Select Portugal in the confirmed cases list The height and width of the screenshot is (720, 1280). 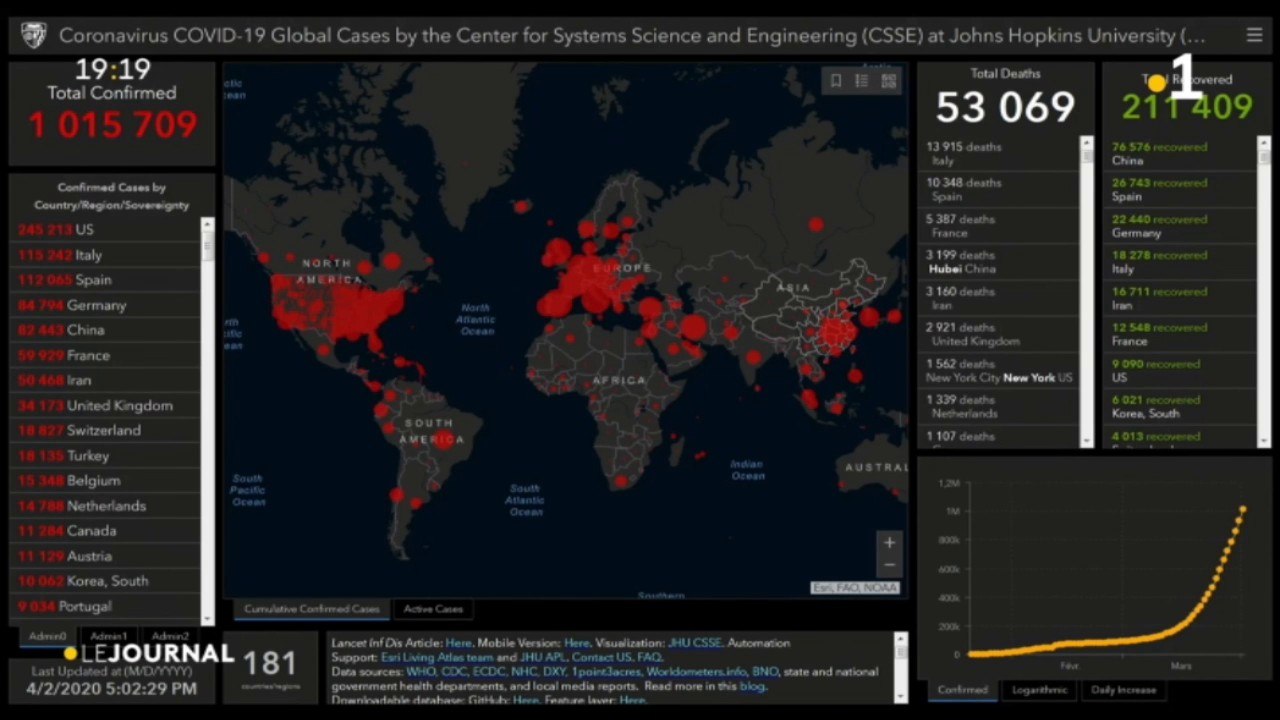pyautogui.click(x=105, y=606)
